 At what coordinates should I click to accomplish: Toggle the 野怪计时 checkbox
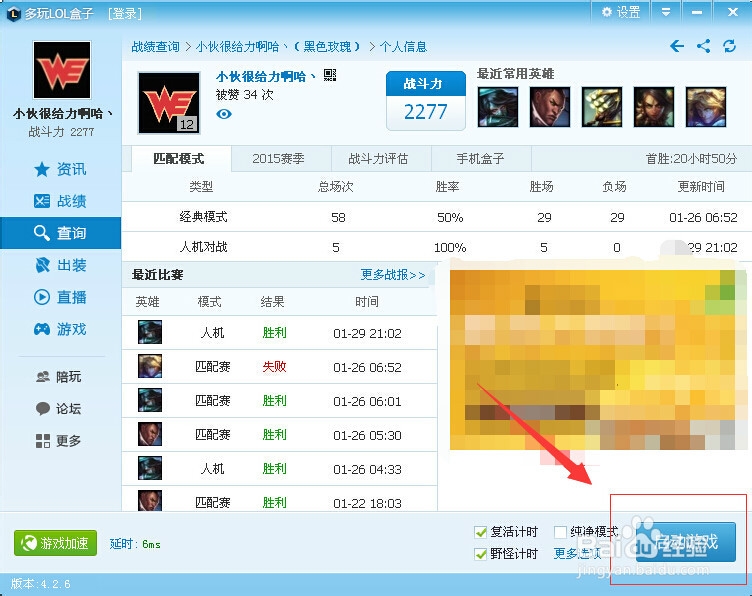tap(481, 554)
